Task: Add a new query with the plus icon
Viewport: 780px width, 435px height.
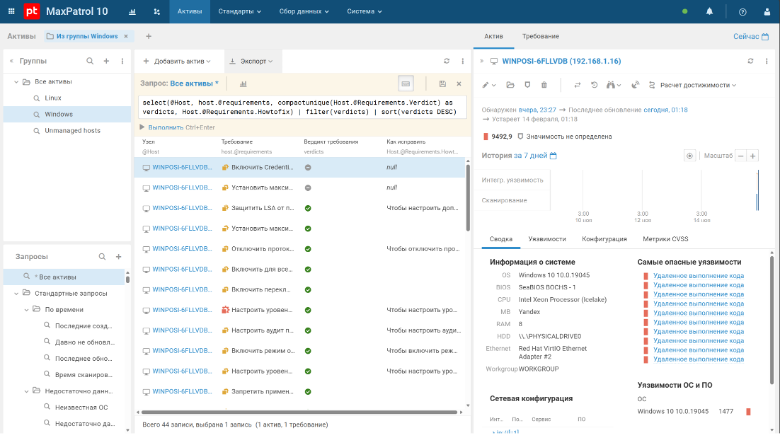Action: click(118, 257)
